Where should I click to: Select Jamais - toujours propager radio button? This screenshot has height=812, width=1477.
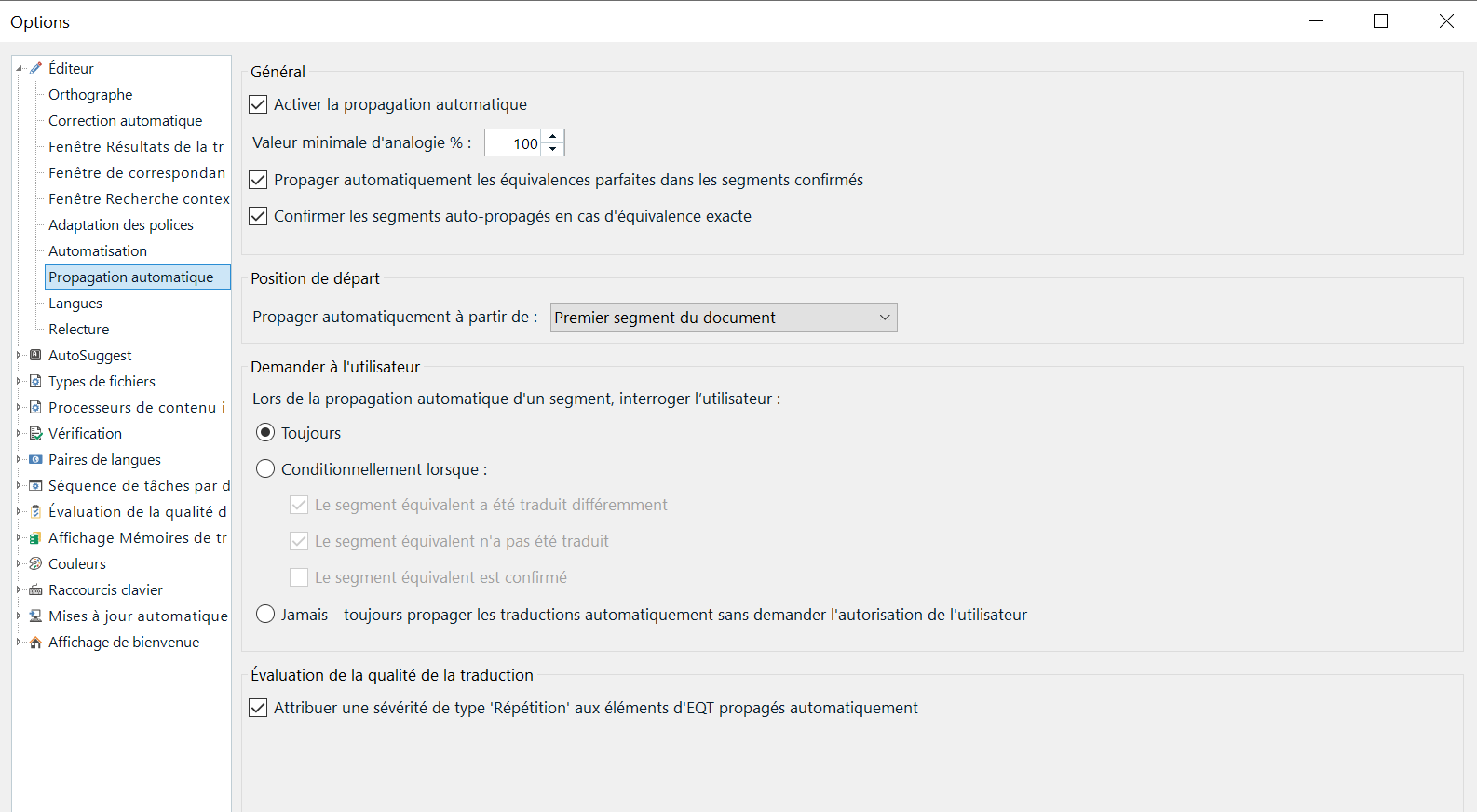[265, 614]
